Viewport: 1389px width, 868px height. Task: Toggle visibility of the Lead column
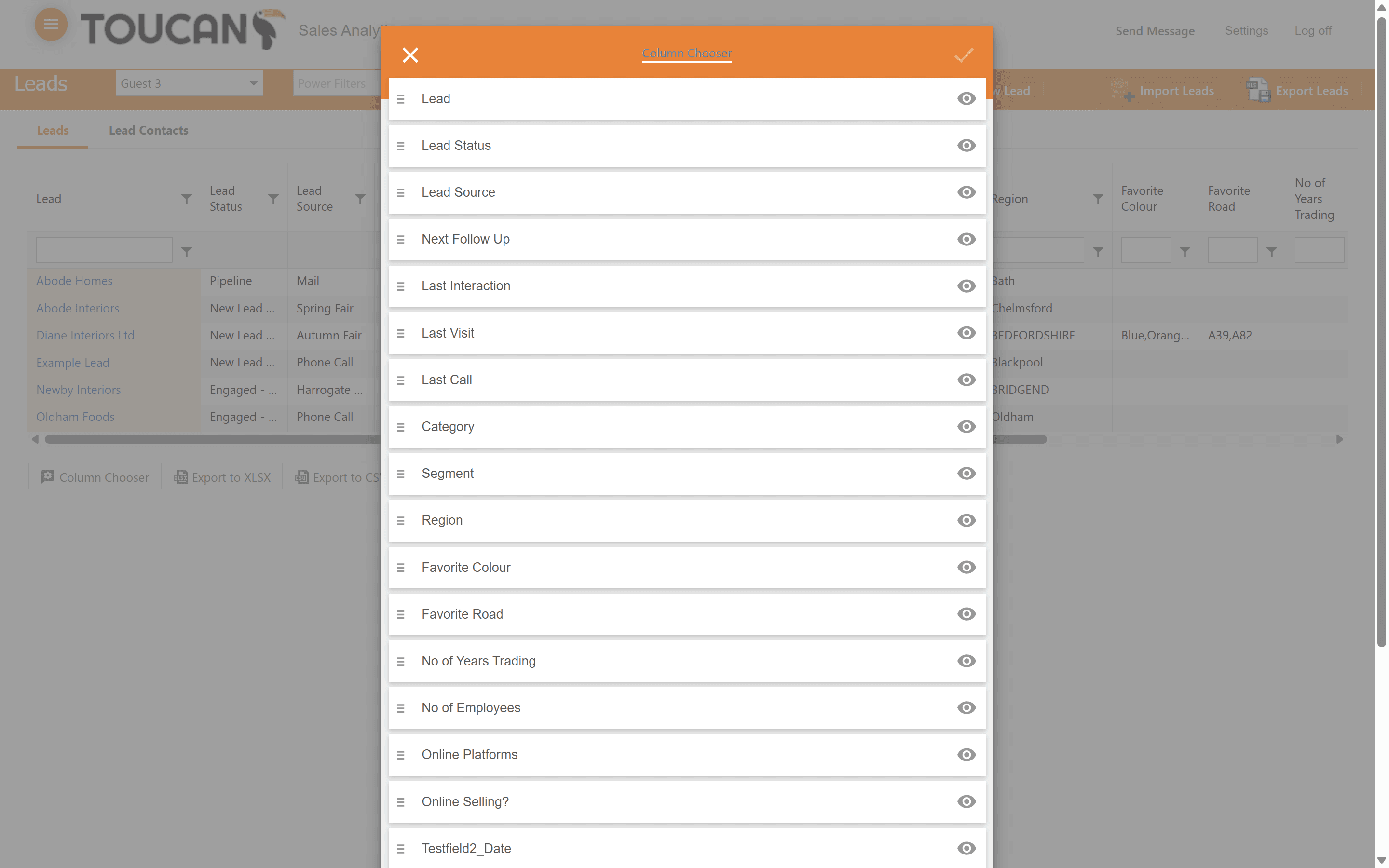966,99
